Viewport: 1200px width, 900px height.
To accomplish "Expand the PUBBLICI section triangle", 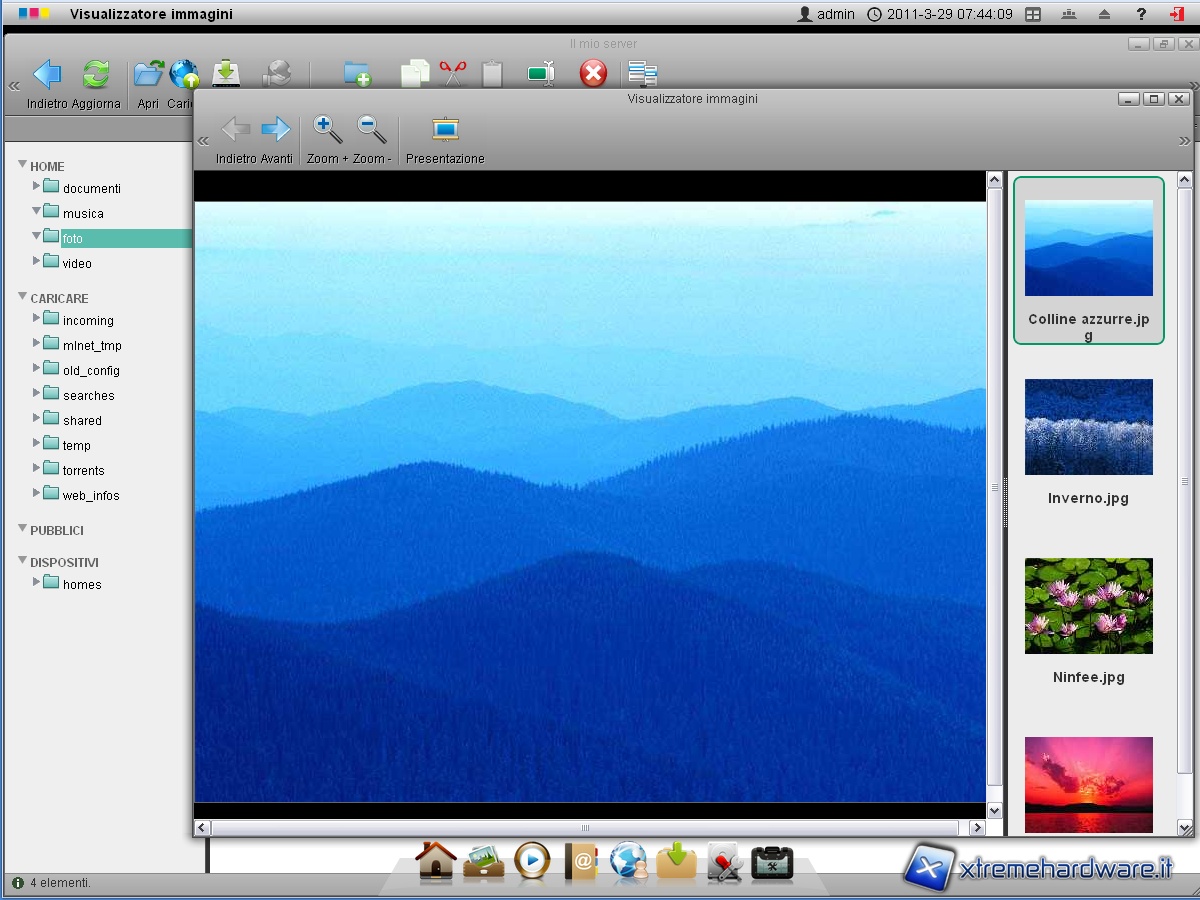I will pos(23,528).
